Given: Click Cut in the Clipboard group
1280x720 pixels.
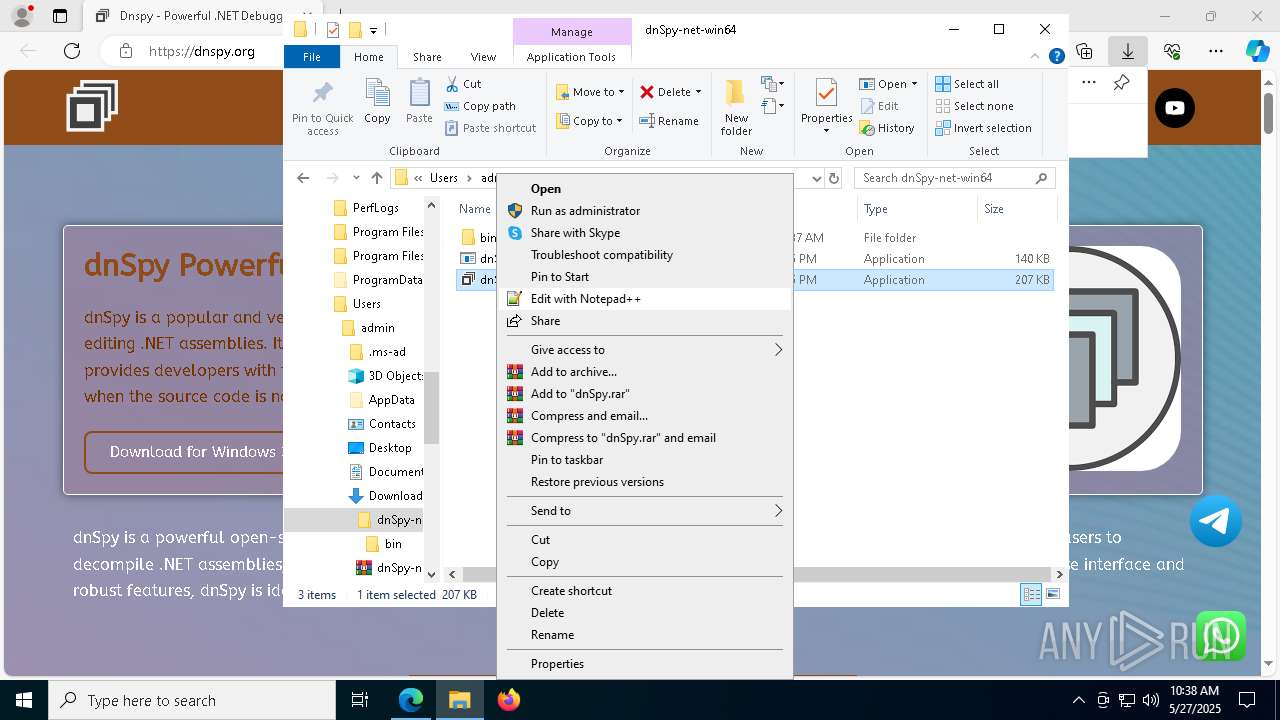Looking at the screenshot, I should (463, 84).
